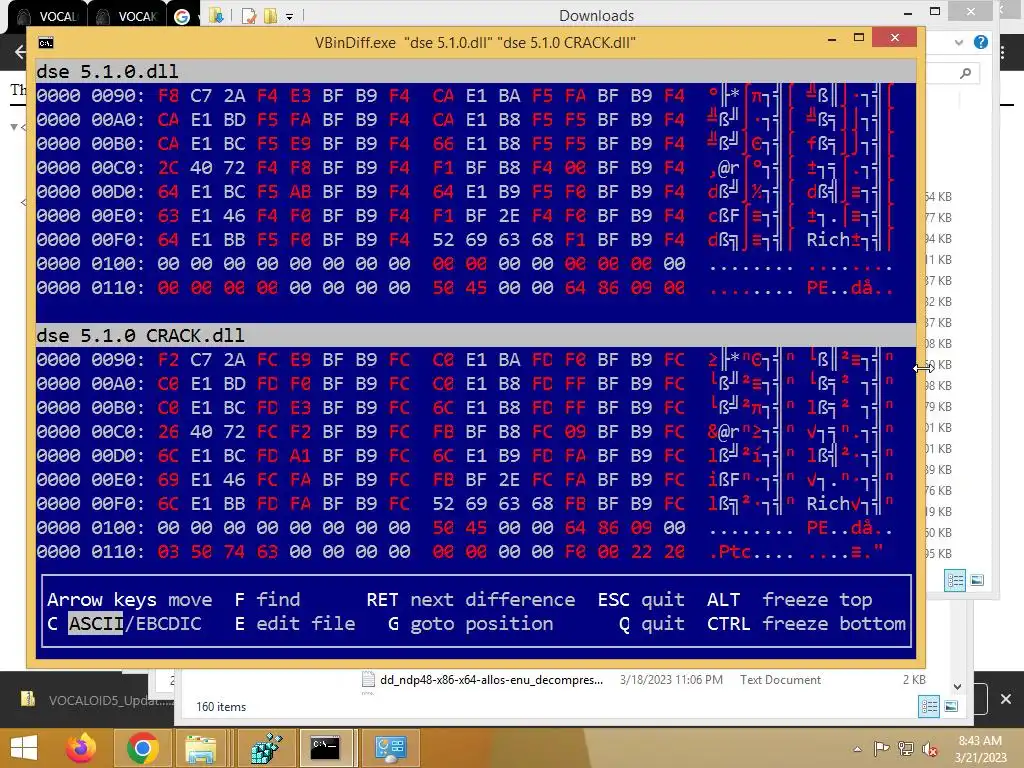Click 'freeze top' in the help bar
Screen dimensions: 1024x768
[x=817, y=600]
